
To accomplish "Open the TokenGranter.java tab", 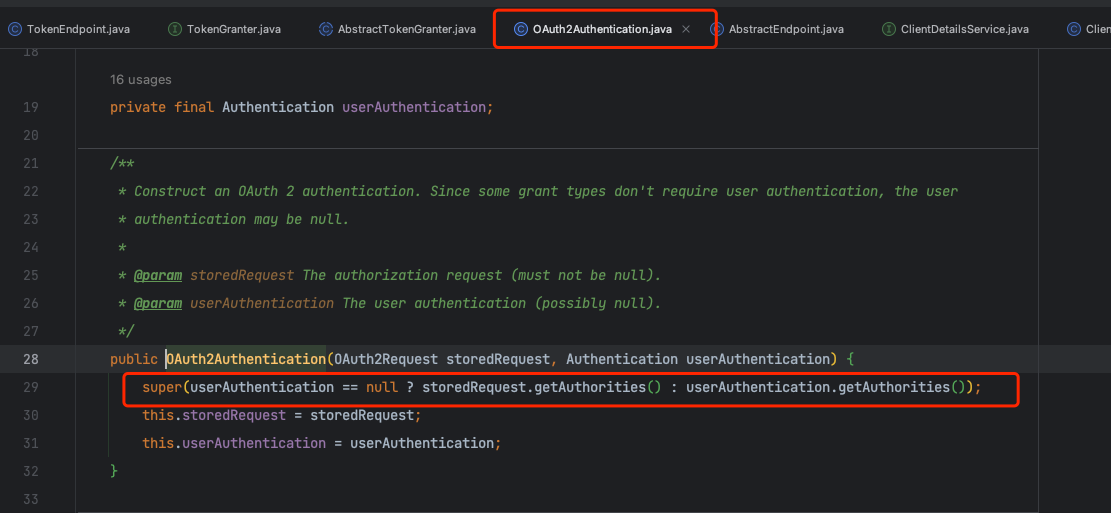I will [x=234, y=29].
